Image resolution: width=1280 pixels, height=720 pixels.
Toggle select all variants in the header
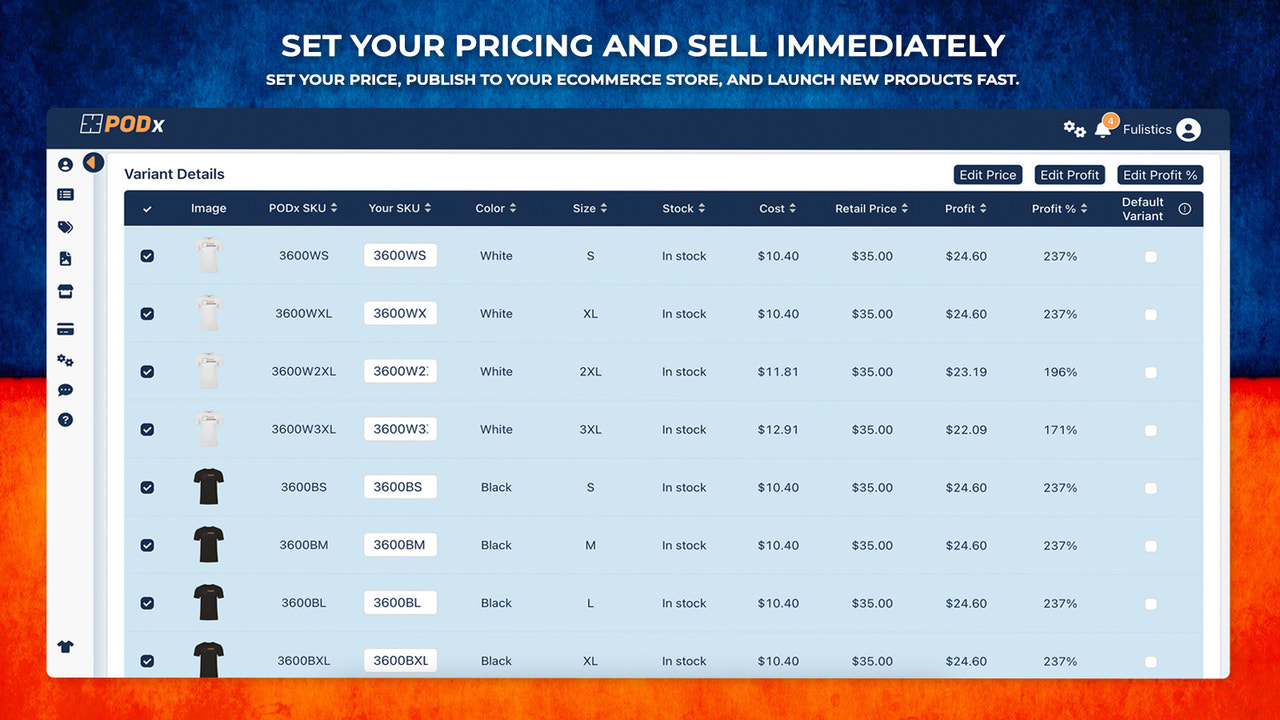click(x=147, y=208)
